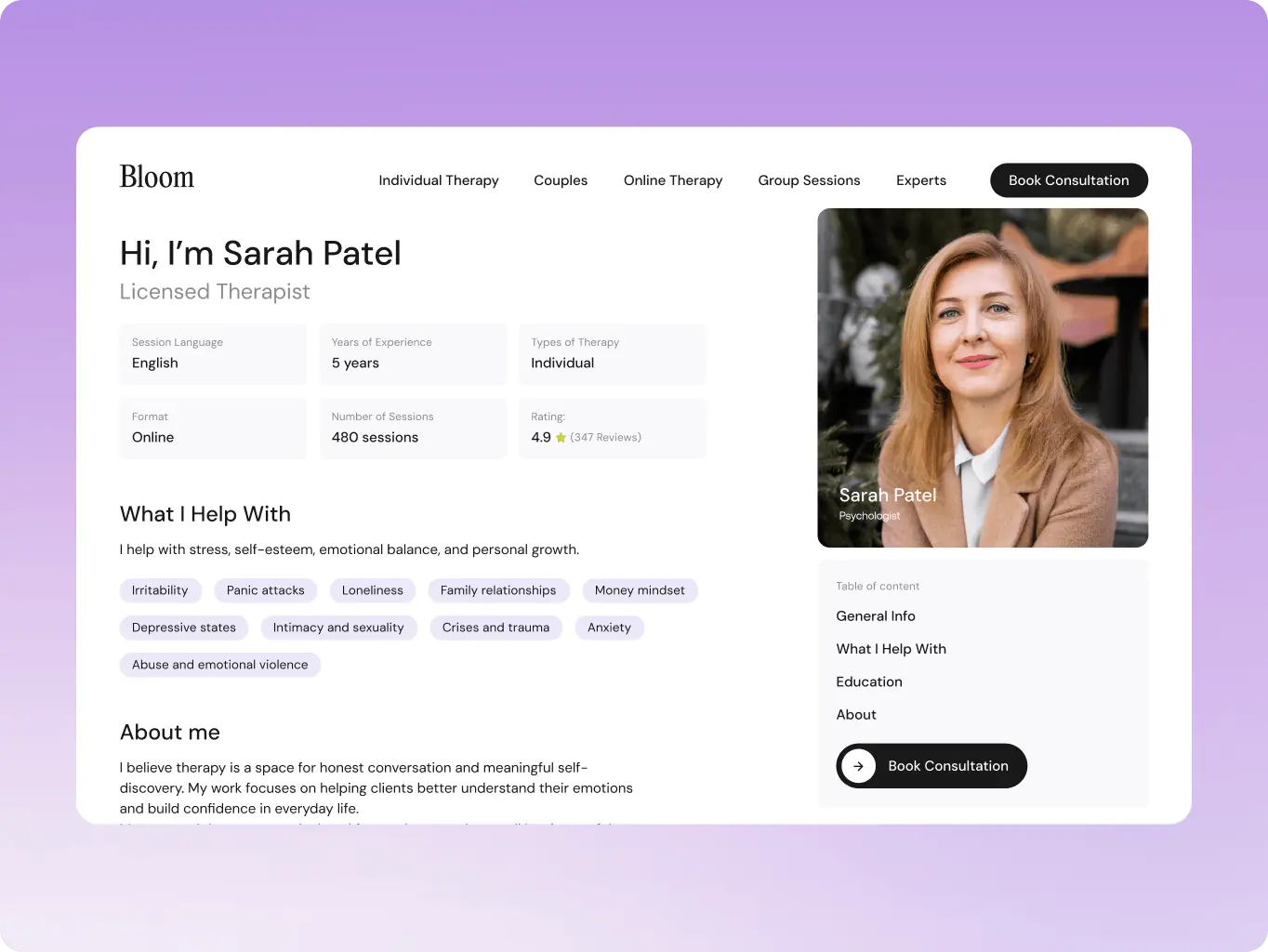Open Online Therapy in the navigation
The height and width of the screenshot is (952, 1268).
[673, 180]
